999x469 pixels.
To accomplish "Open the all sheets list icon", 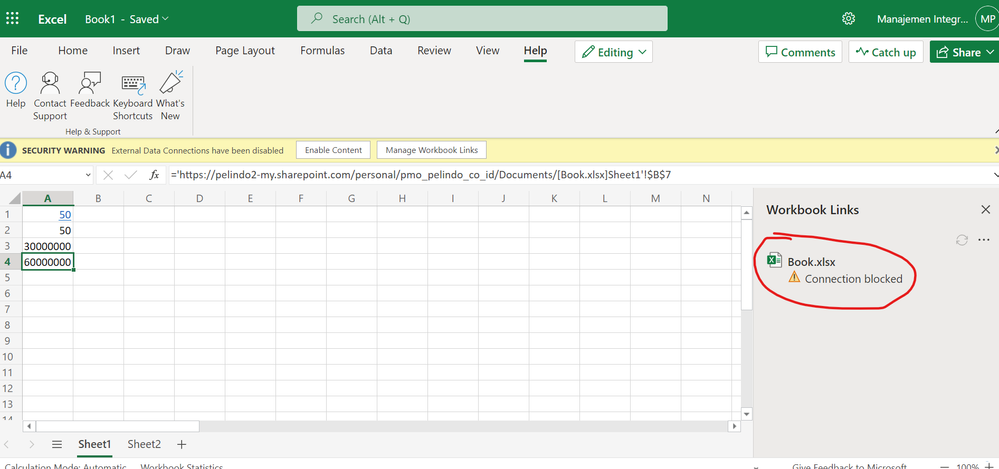I will (57, 444).
